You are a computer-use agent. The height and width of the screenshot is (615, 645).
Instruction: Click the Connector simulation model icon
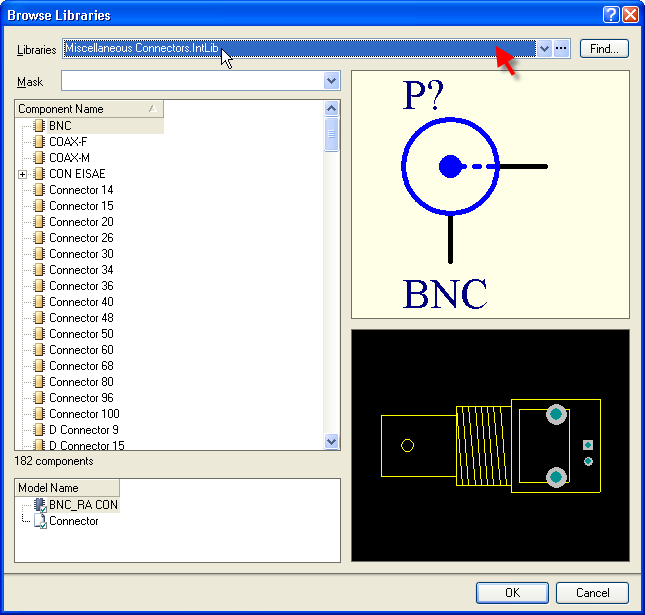pos(40,521)
